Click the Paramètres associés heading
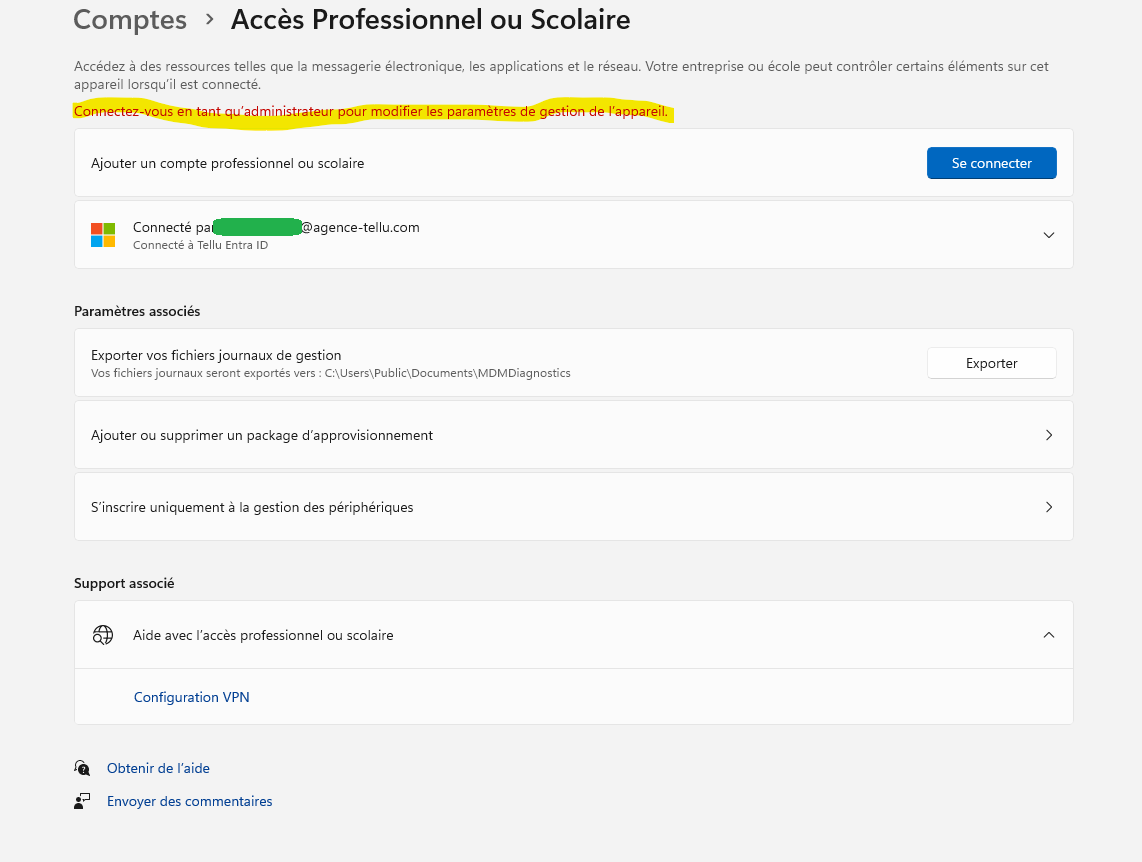The height and width of the screenshot is (862, 1142). (x=137, y=312)
